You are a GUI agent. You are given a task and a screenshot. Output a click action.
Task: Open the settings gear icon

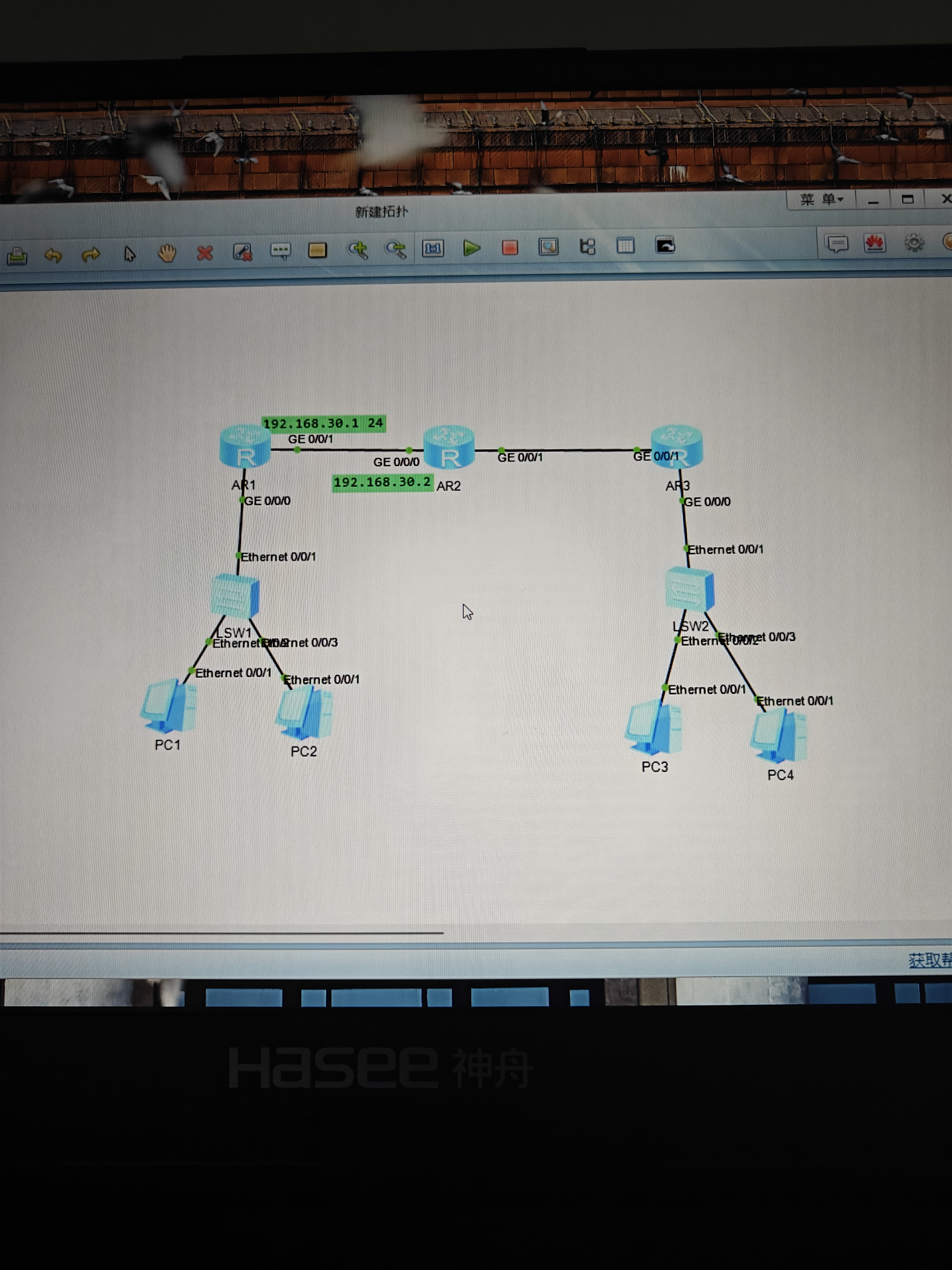coord(914,243)
